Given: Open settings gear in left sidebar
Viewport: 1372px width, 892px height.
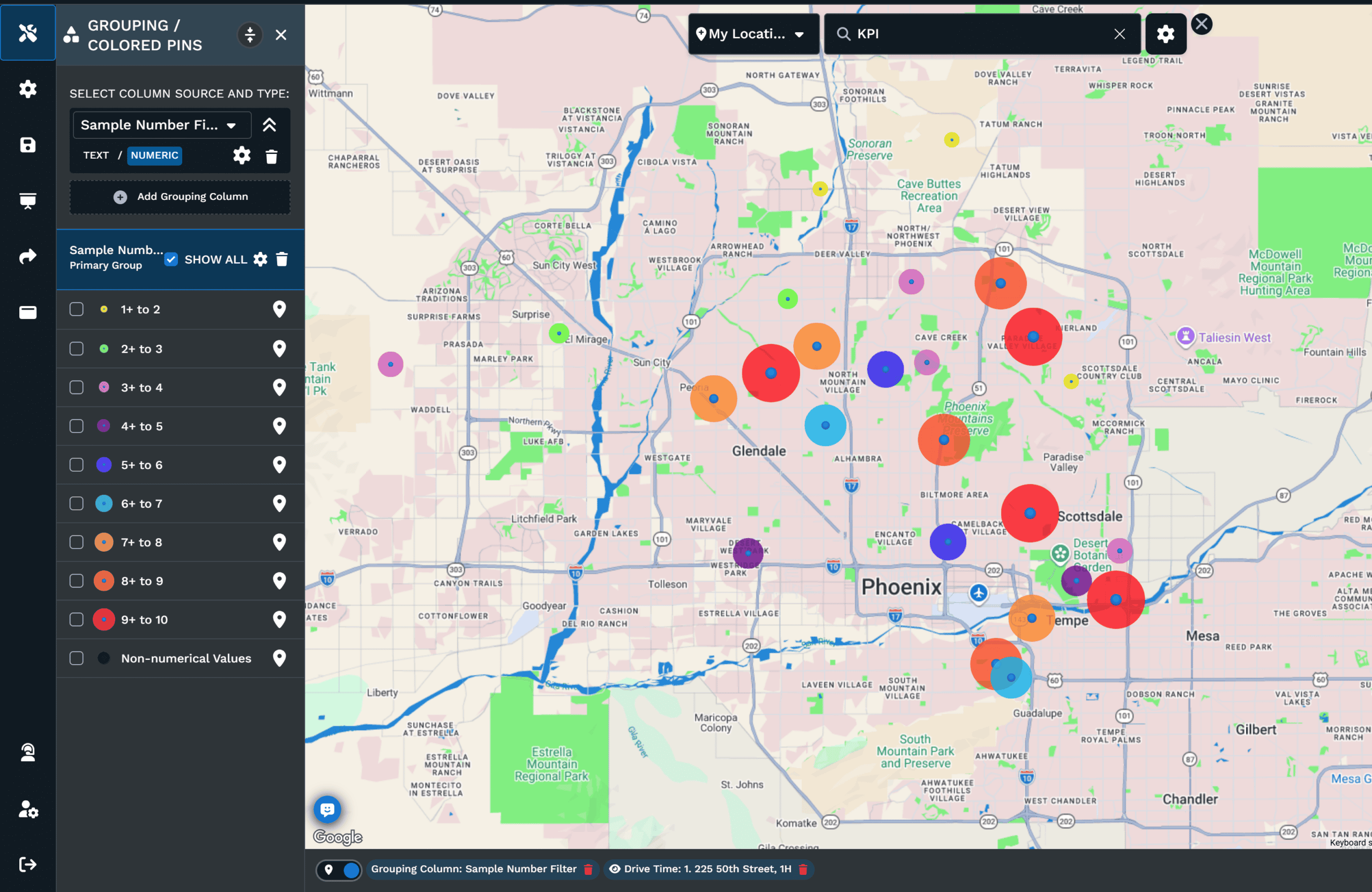Looking at the screenshot, I should point(28,89).
